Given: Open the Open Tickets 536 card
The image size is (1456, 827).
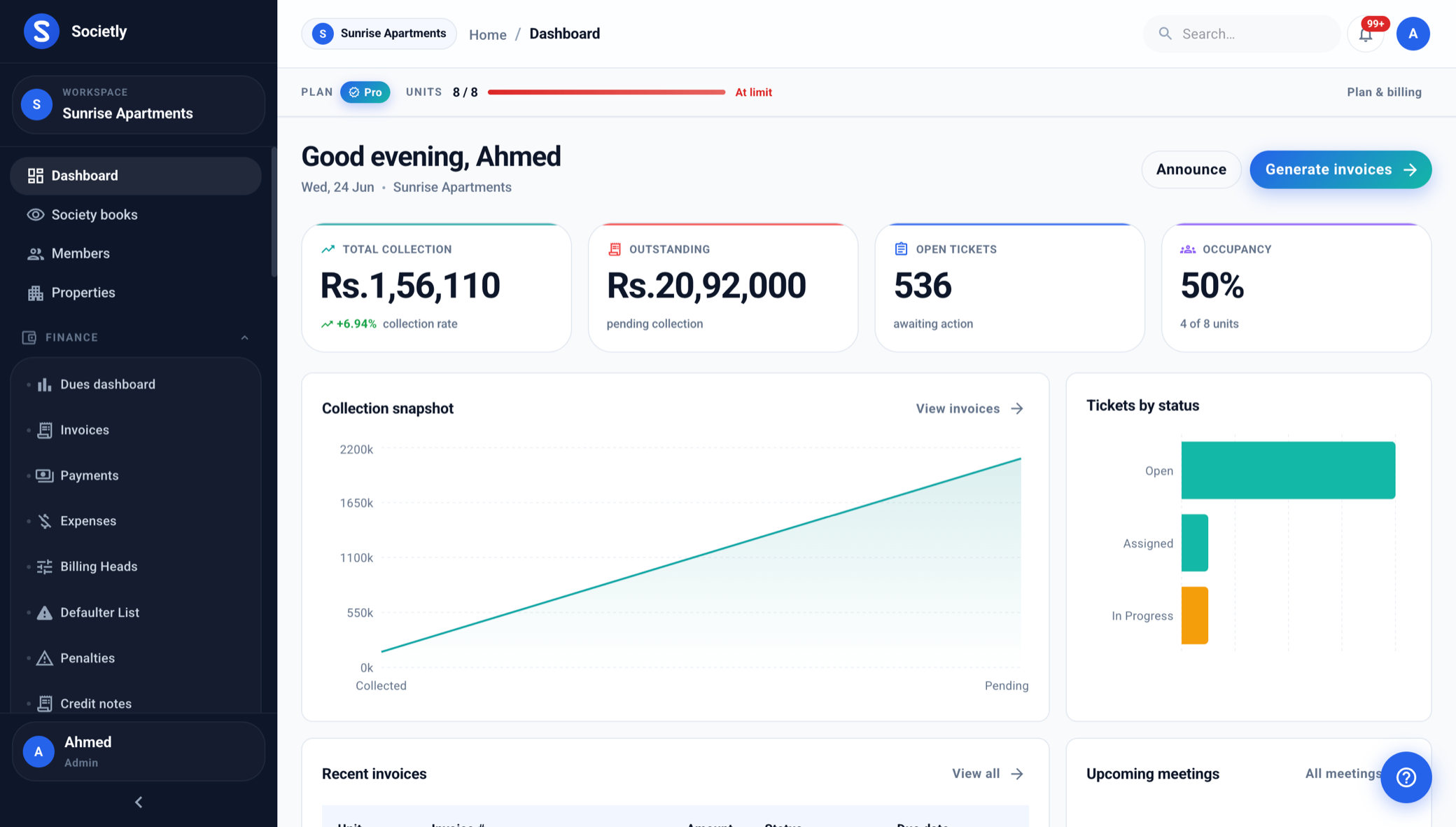Looking at the screenshot, I should [x=1009, y=288].
